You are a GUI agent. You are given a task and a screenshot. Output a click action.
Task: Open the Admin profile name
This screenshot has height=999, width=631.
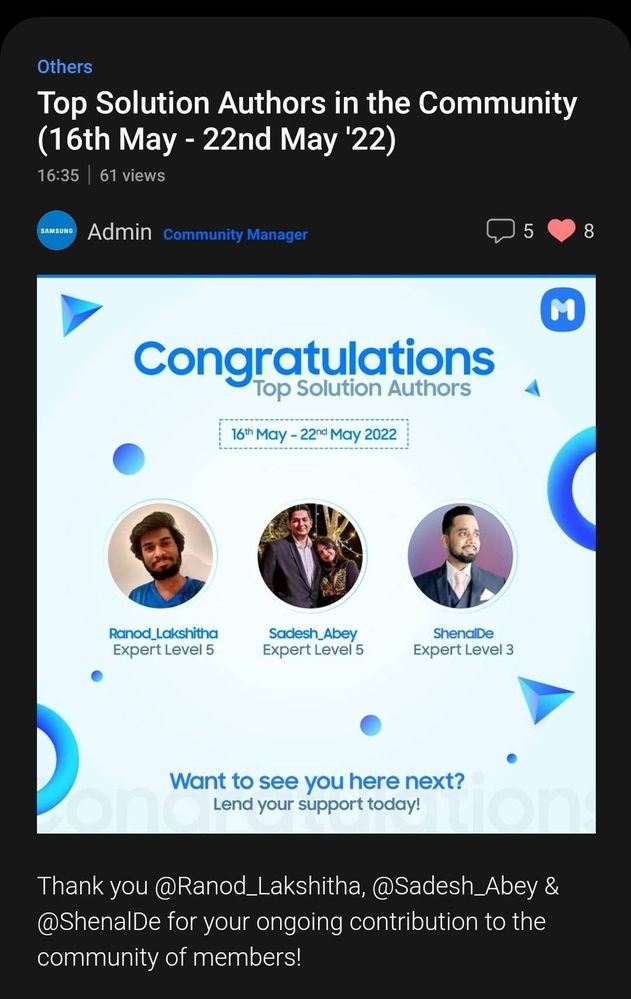[x=119, y=232]
